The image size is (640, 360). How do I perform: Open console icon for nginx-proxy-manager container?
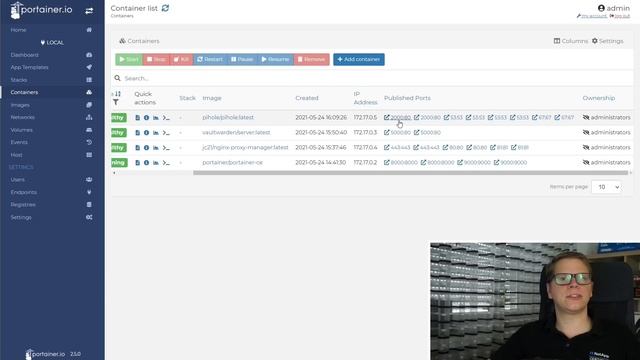pyautogui.click(x=166, y=148)
